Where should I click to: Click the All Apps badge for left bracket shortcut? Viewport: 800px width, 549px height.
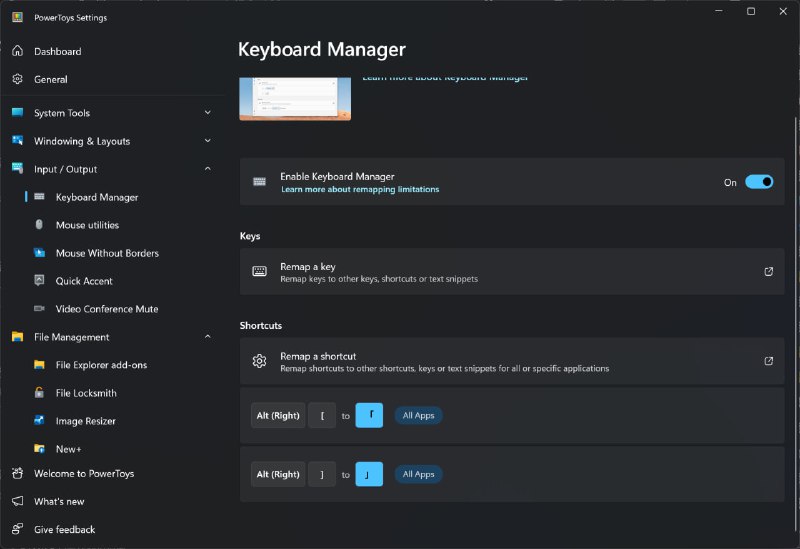pos(418,415)
